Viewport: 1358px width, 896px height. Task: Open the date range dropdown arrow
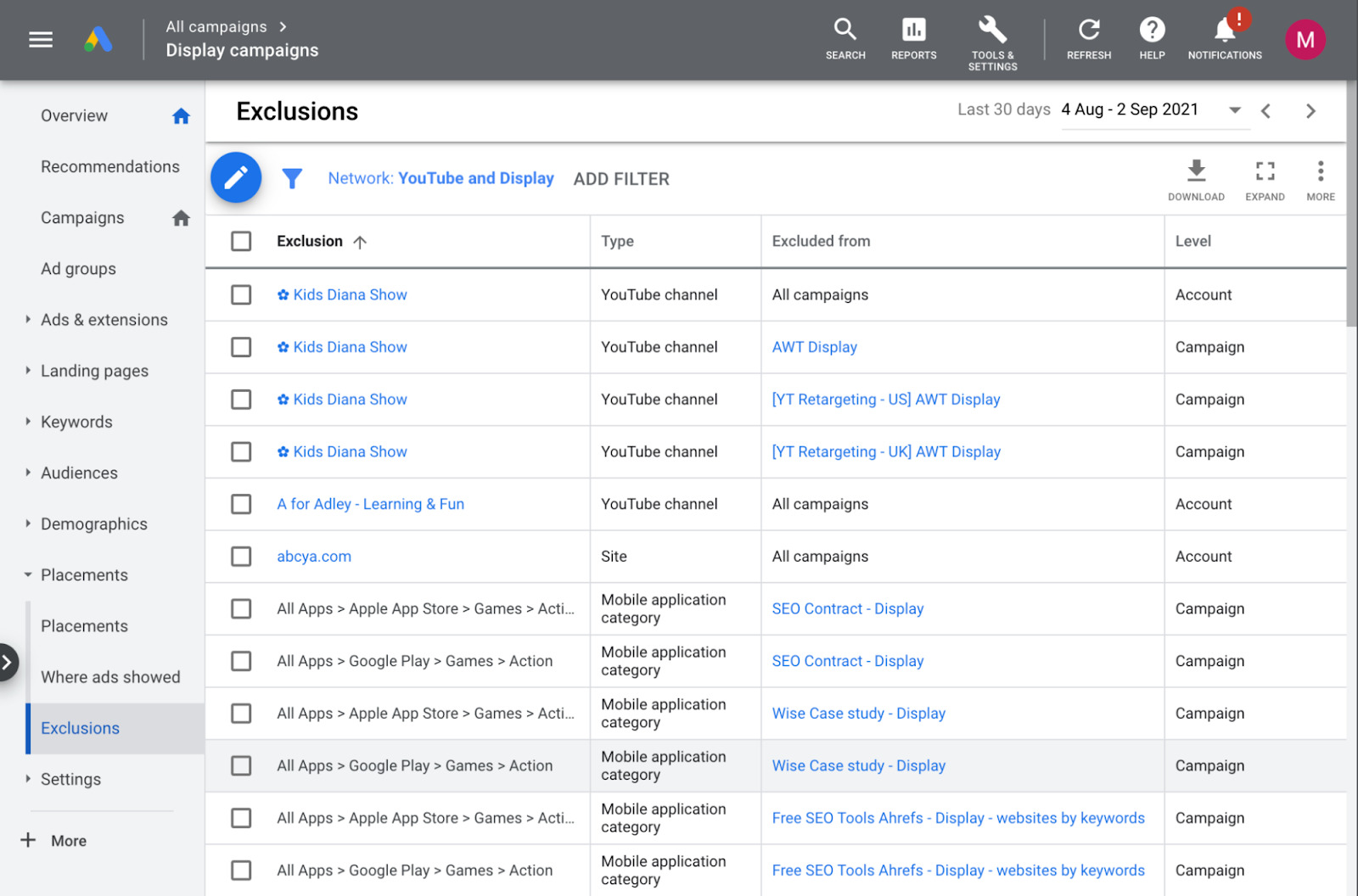(1235, 110)
